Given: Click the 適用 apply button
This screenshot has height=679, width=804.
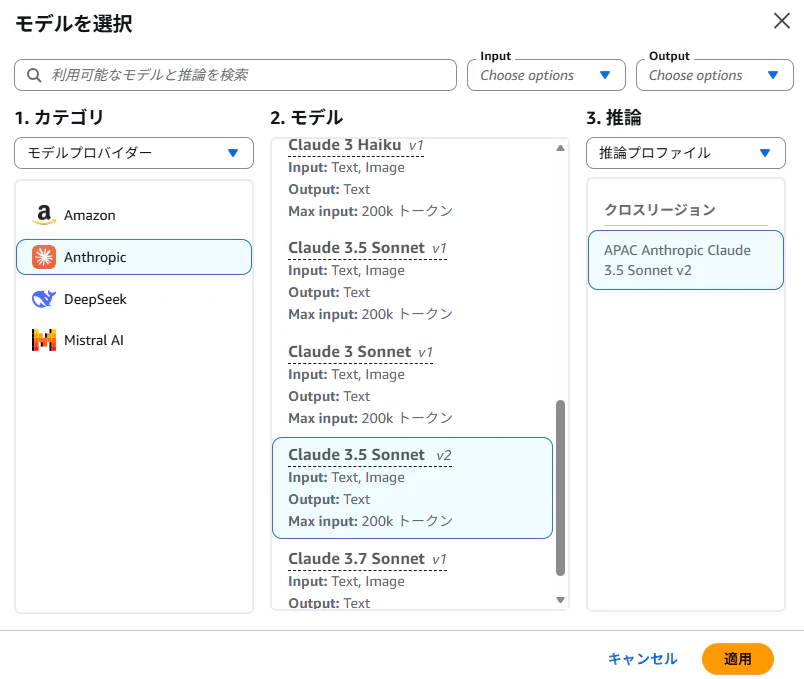Looking at the screenshot, I should pyautogui.click(x=737, y=659).
